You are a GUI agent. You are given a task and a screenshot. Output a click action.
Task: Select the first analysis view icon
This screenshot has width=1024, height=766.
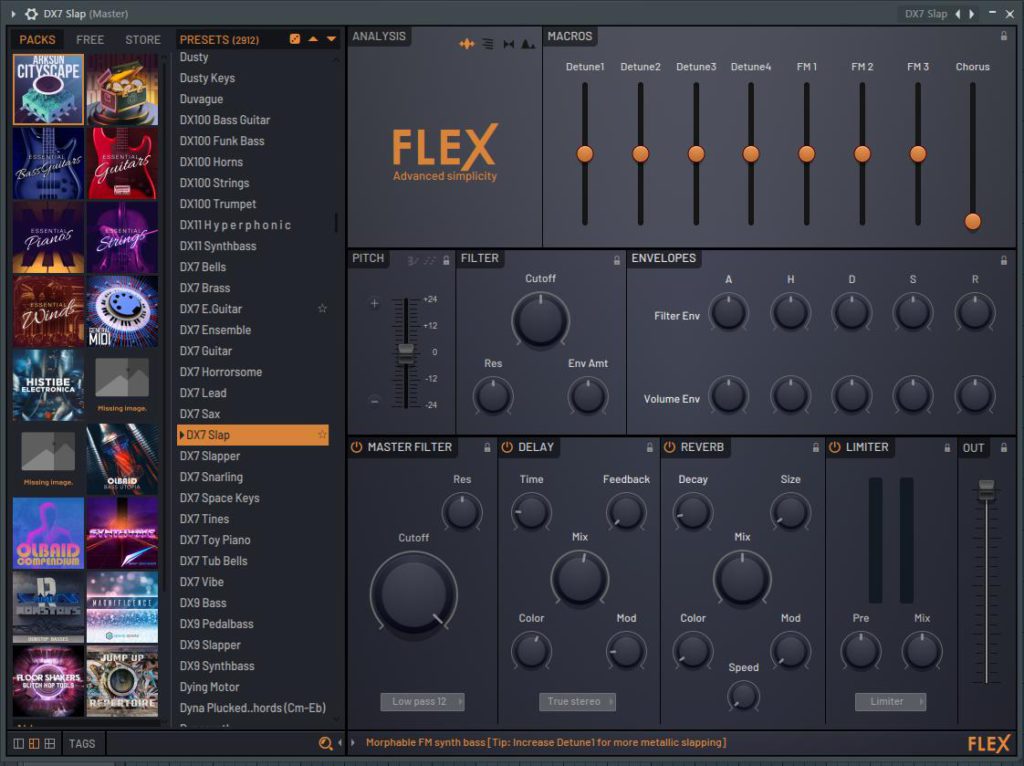(x=466, y=44)
